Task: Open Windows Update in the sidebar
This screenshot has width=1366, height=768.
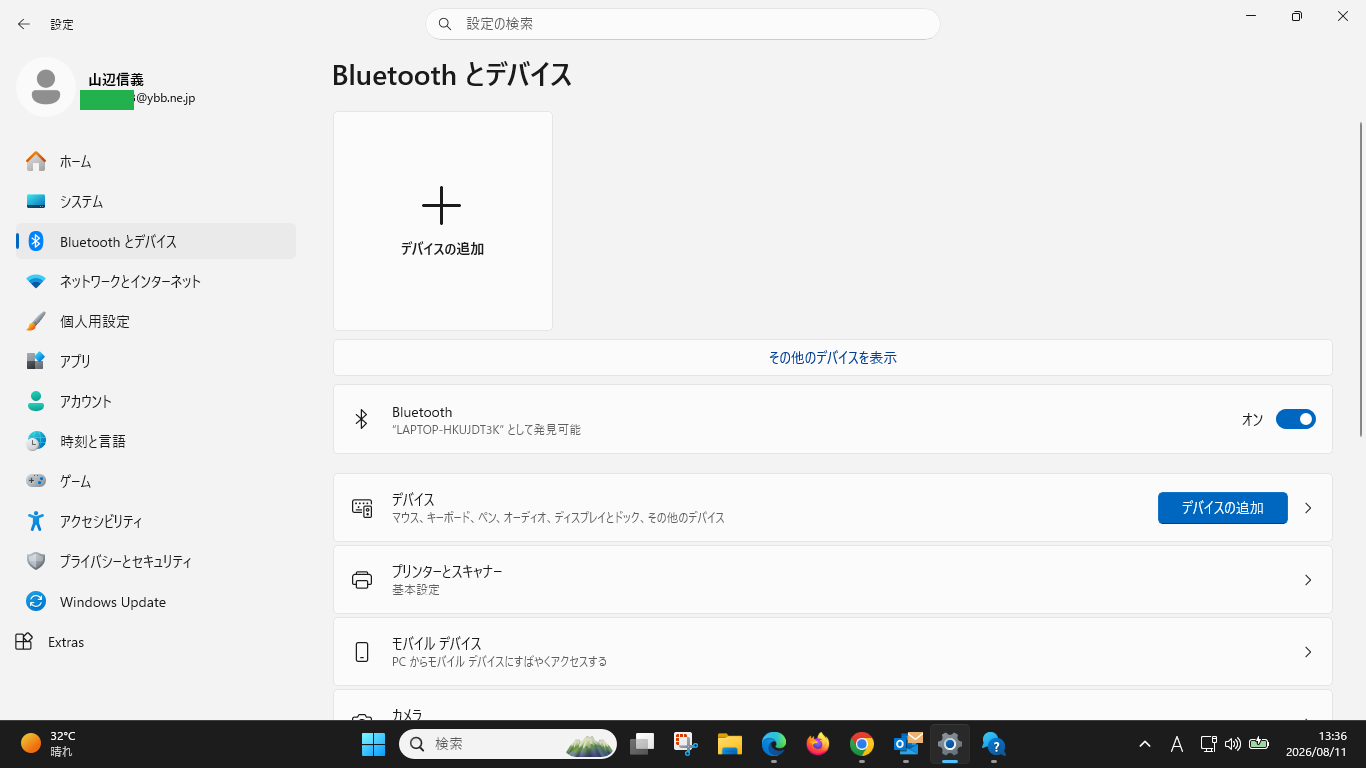Action: tap(156, 602)
